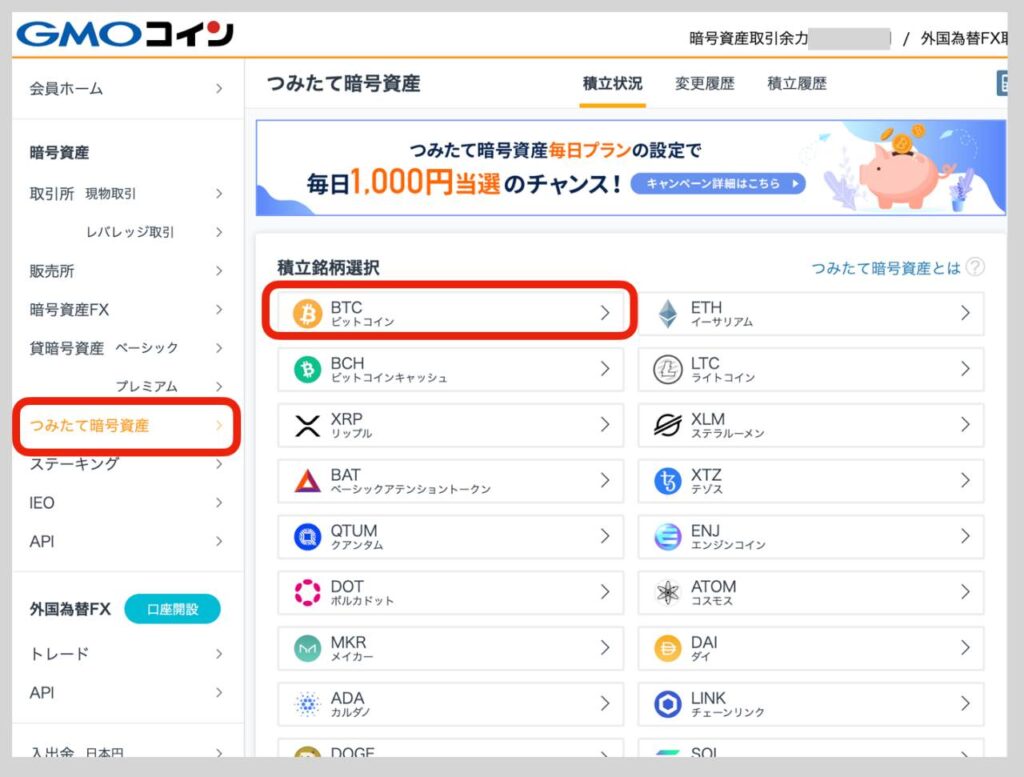Viewport: 1024px width, 777px height.
Task: Click the ATOM Cosmos coin icon
Action: (x=668, y=592)
